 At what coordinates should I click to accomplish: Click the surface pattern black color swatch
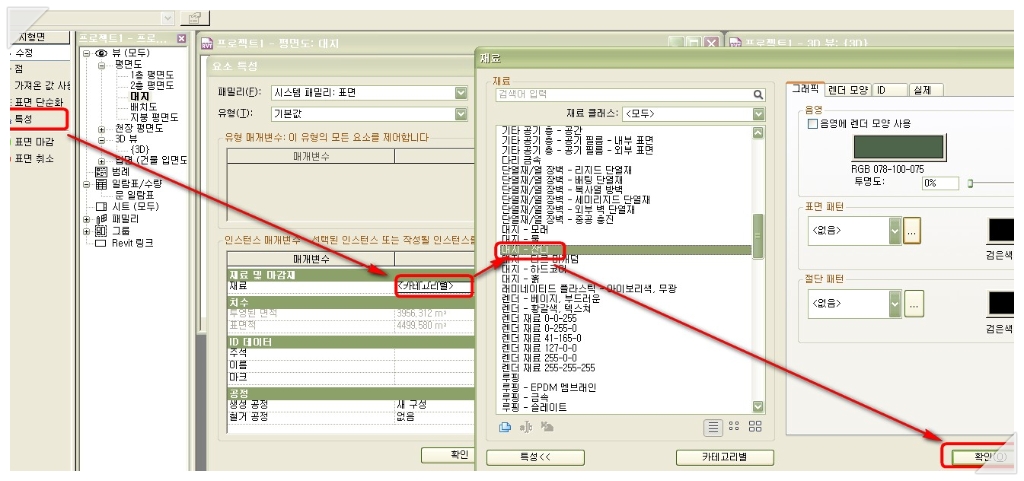1001,231
